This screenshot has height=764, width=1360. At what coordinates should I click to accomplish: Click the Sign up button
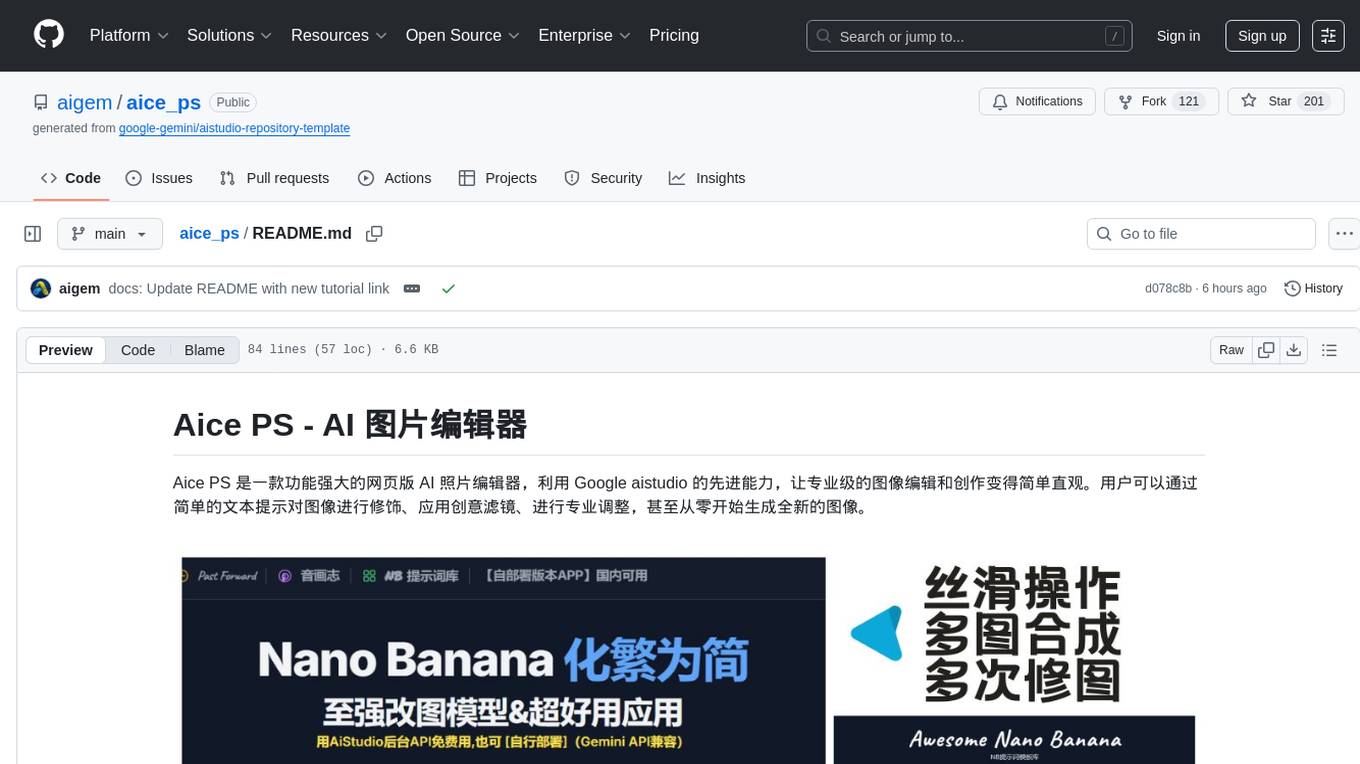coord(1262,36)
